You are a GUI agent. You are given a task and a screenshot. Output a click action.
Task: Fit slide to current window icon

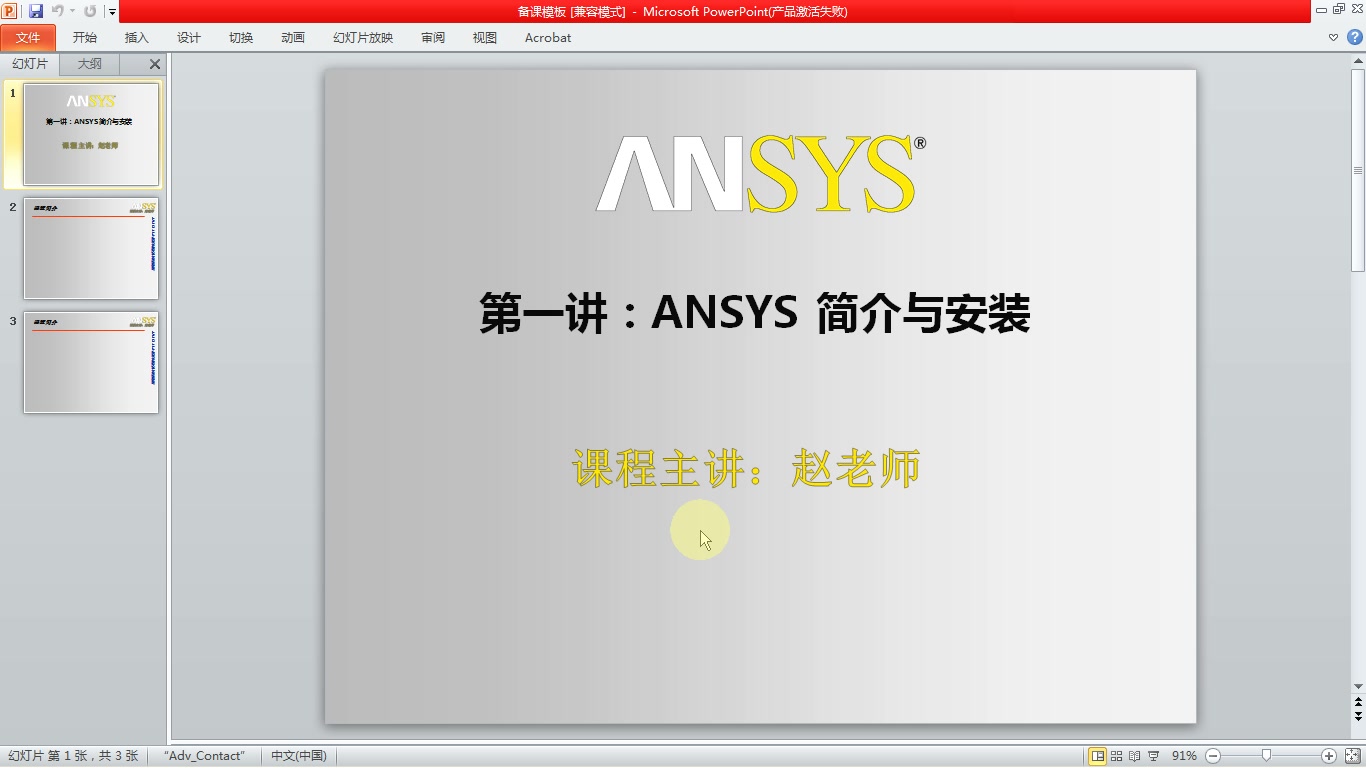[x=1353, y=756]
